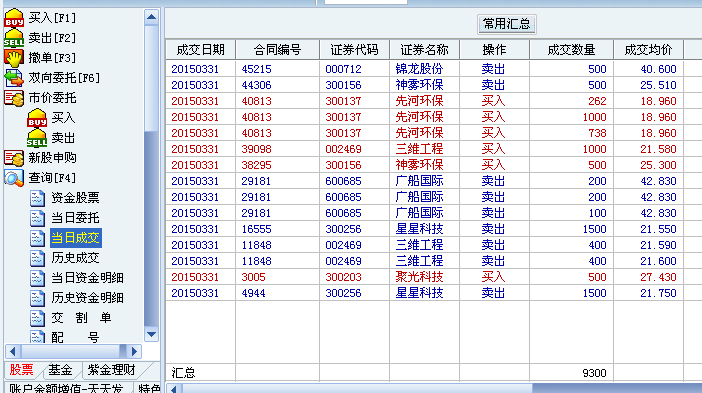Click the BUY icon next to 买入[F1]
702x393 pixels.
coord(14,18)
